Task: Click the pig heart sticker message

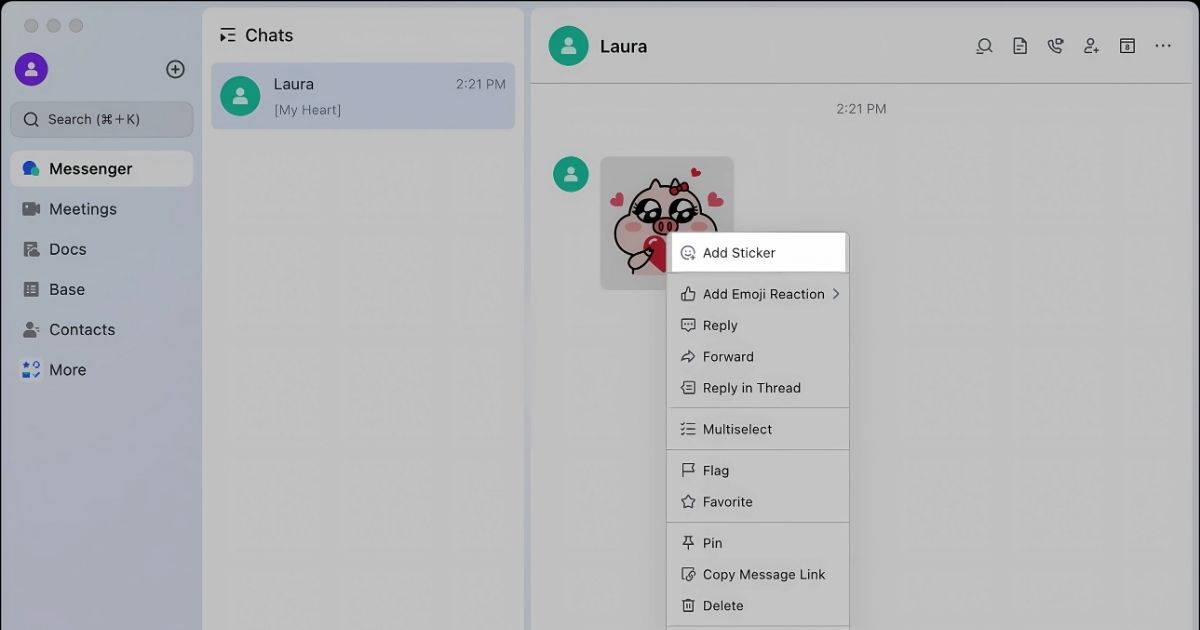Action: [667, 223]
